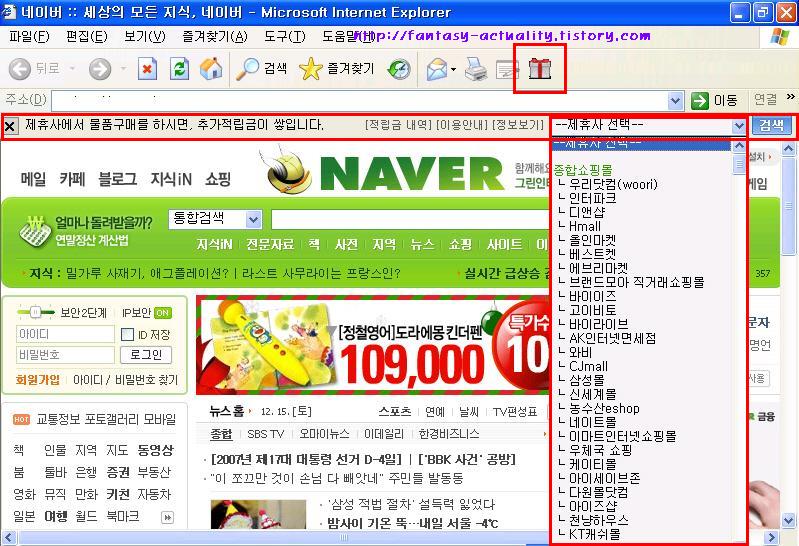Open the 정보보기 link
Screen dimensions: 799x546
point(518,125)
